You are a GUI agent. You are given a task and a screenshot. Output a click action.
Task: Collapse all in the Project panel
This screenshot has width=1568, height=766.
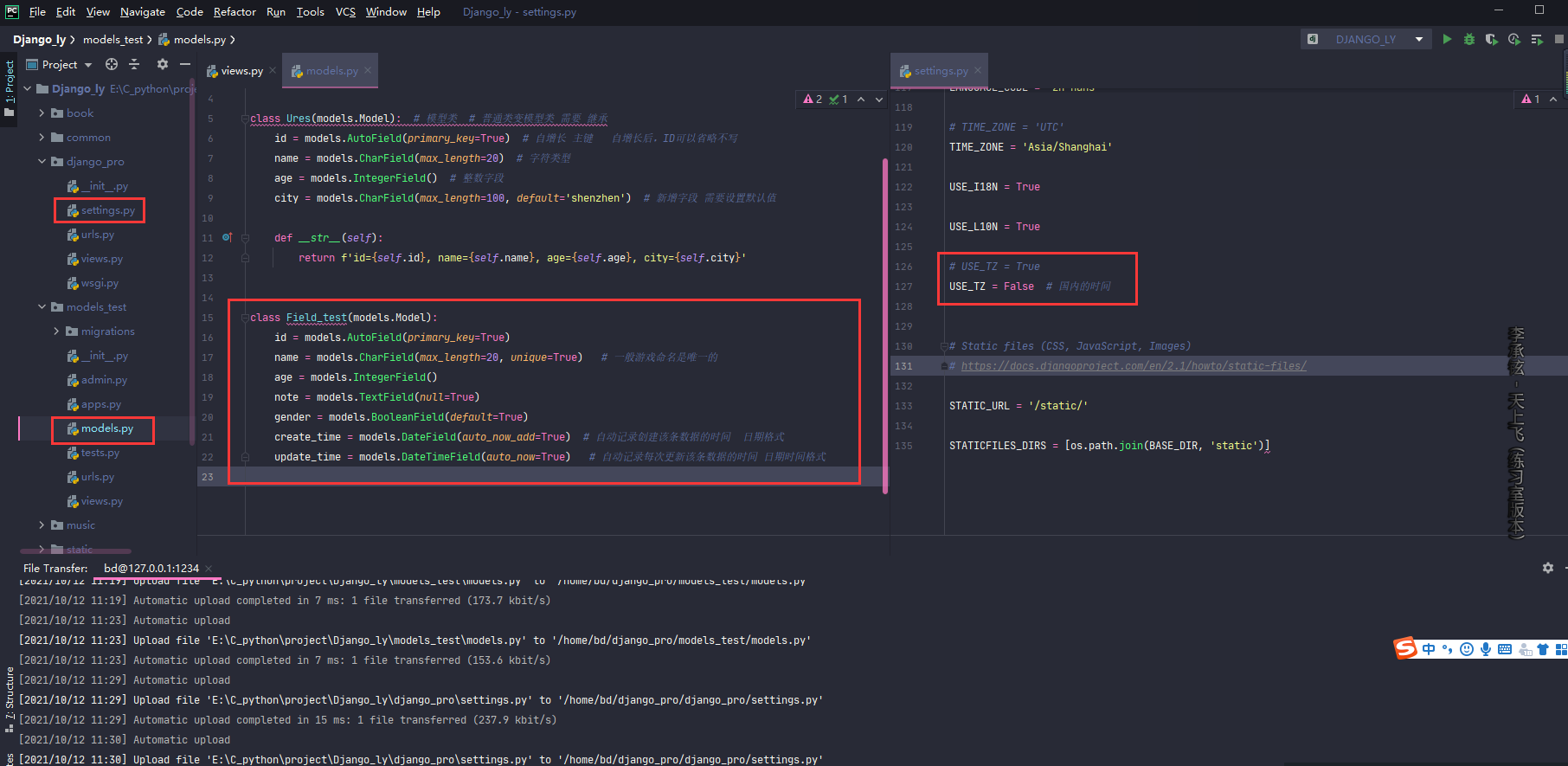click(134, 64)
